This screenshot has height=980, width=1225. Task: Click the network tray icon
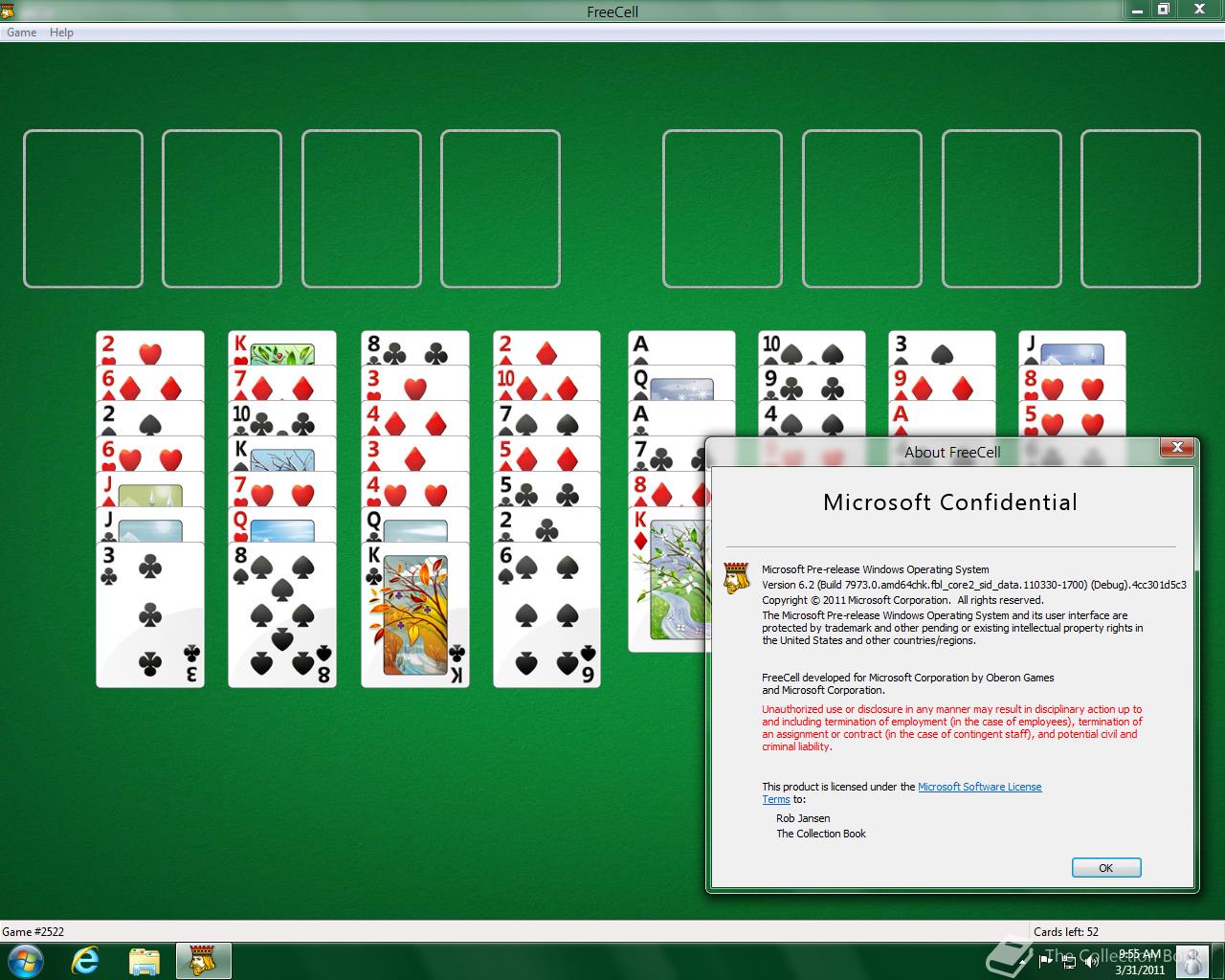[x=1067, y=961]
